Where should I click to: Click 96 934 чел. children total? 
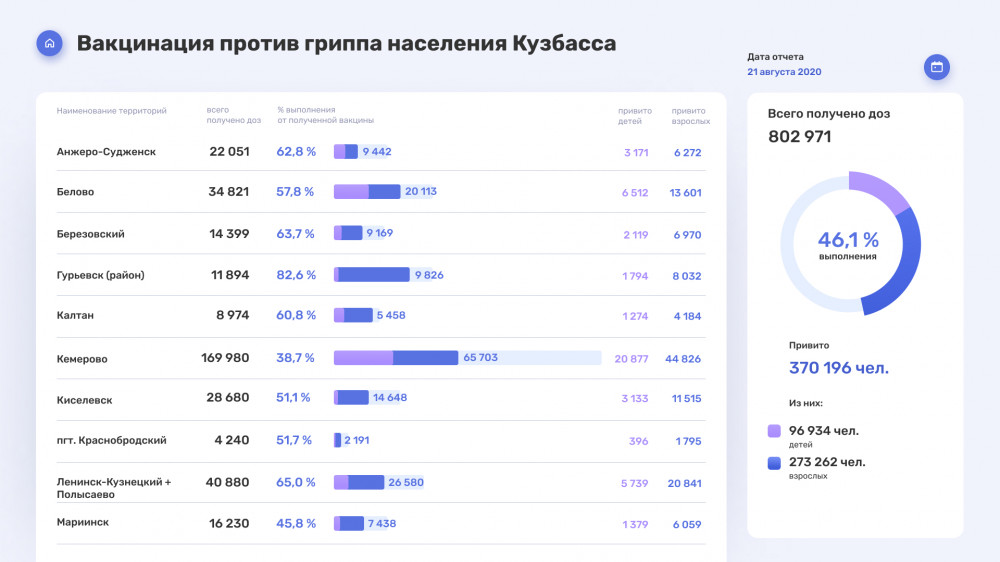(x=824, y=431)
